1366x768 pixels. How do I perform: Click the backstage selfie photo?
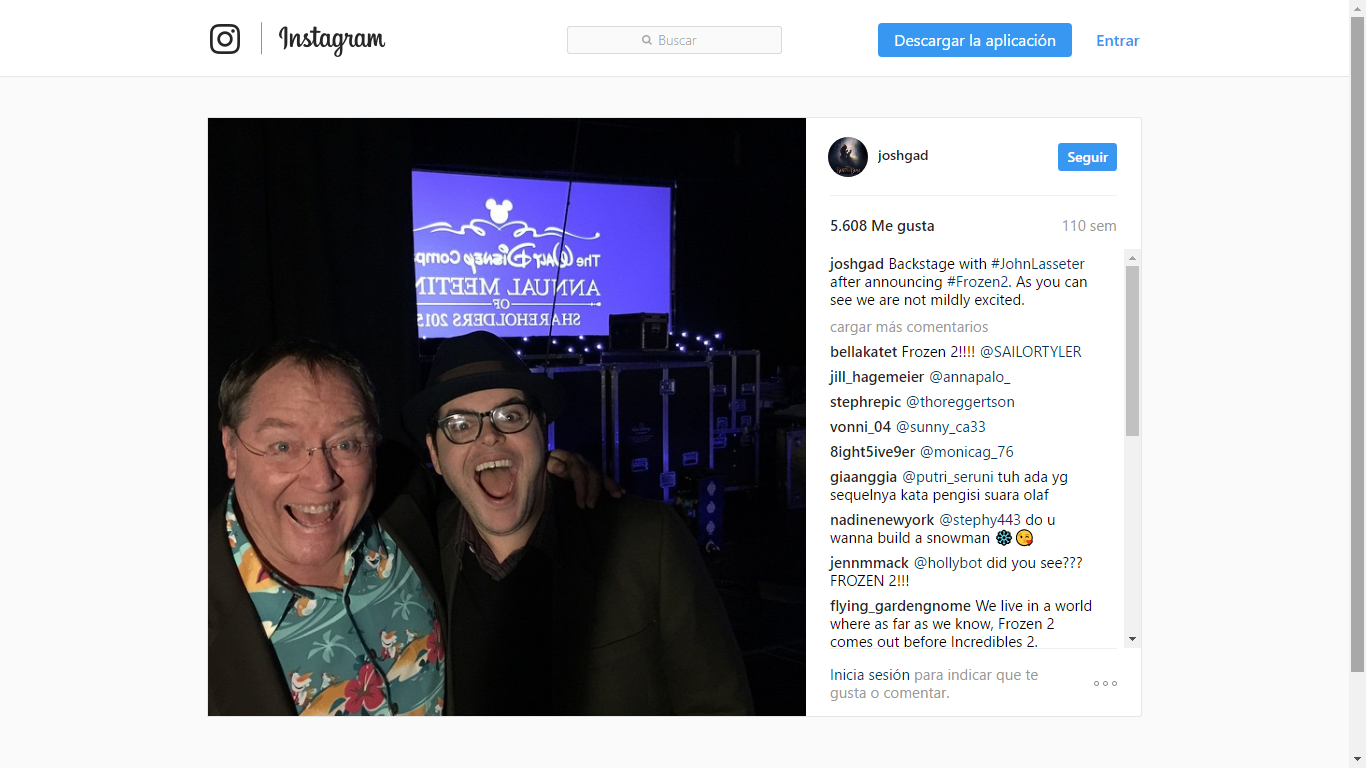click(507, 417)
